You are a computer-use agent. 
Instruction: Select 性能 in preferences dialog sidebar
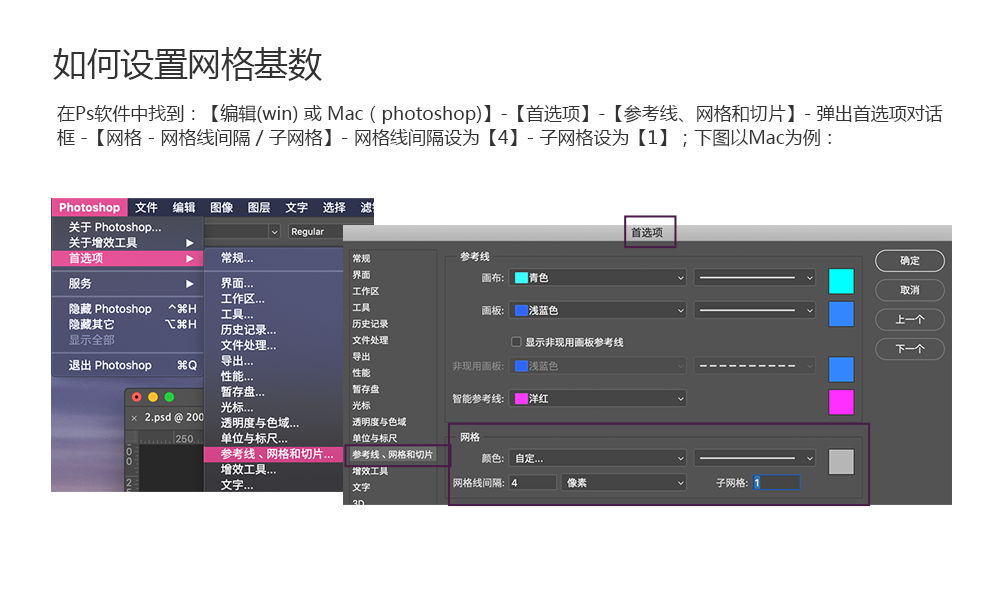click(x=361, y=372)
